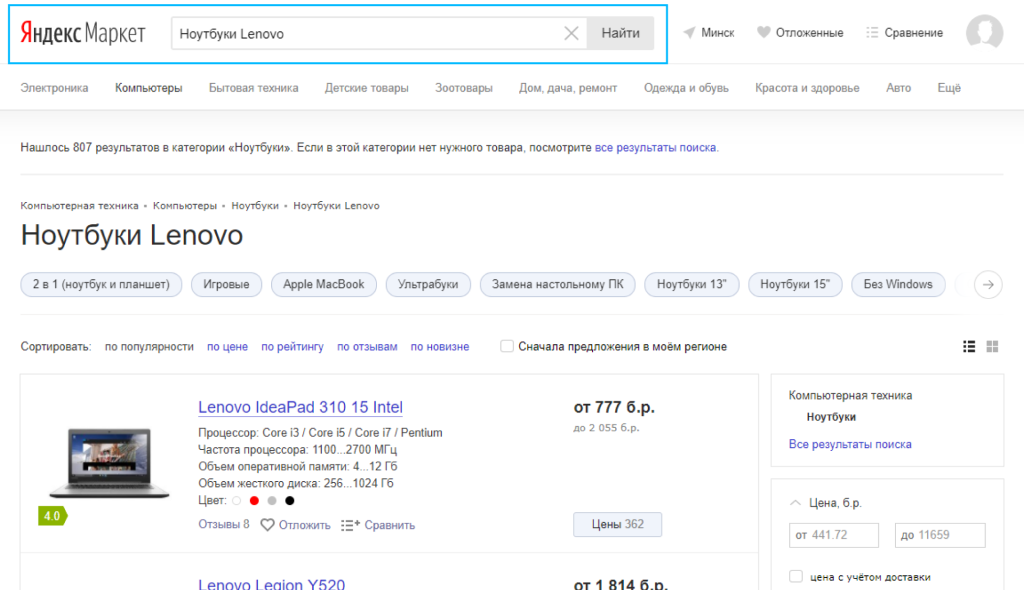Open the user profile avatar
The width and height of the screenshot is (1024, 590).
point(984,31)
